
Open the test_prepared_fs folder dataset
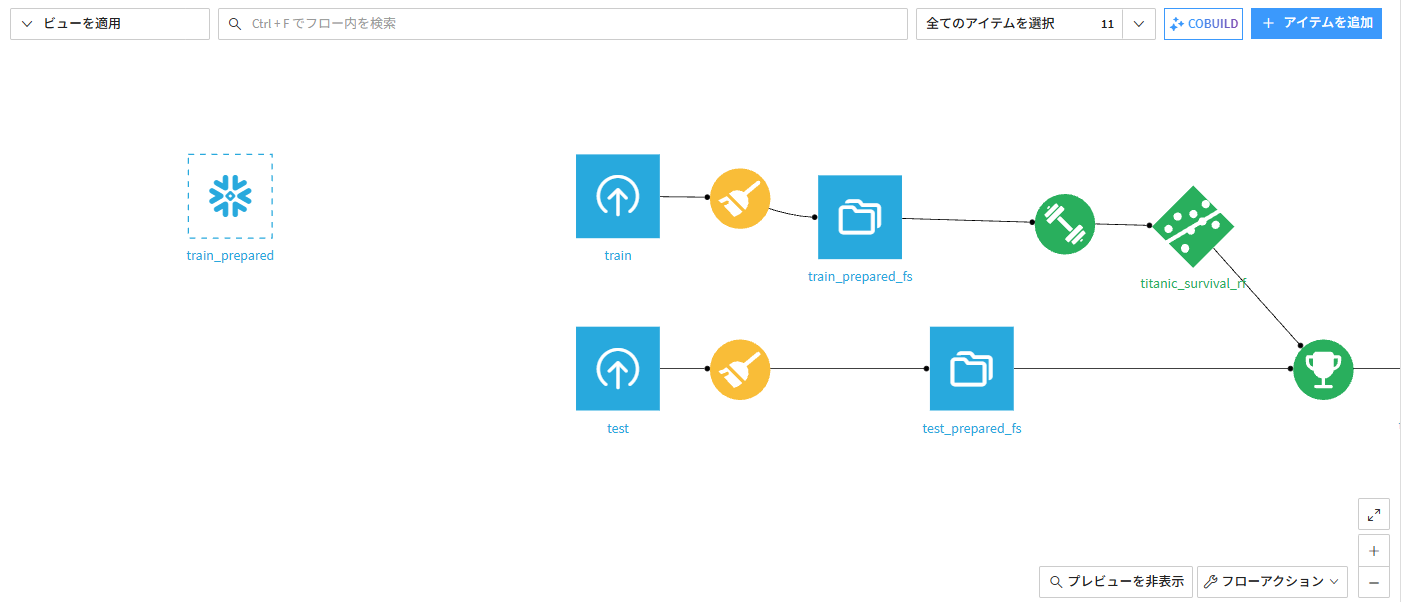972,368
